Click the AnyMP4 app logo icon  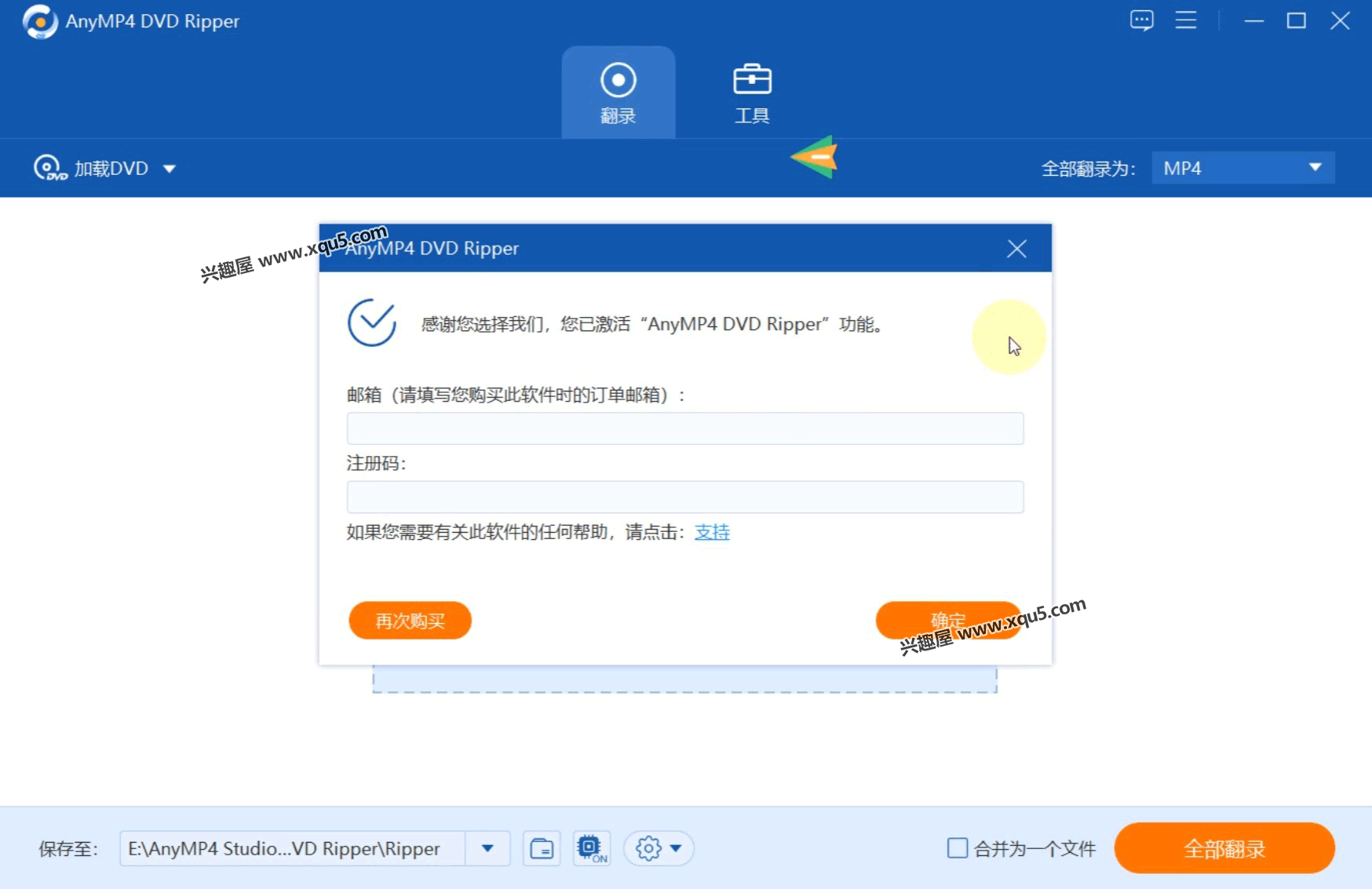pos(40,21)
